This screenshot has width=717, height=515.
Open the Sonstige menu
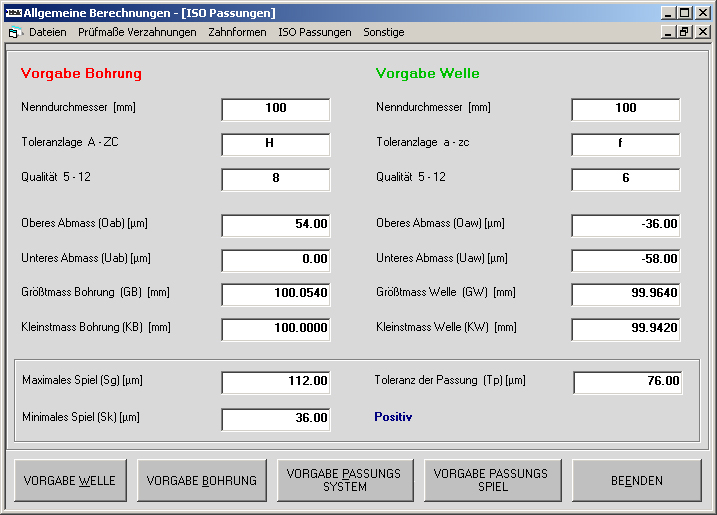tap(384, 32)
